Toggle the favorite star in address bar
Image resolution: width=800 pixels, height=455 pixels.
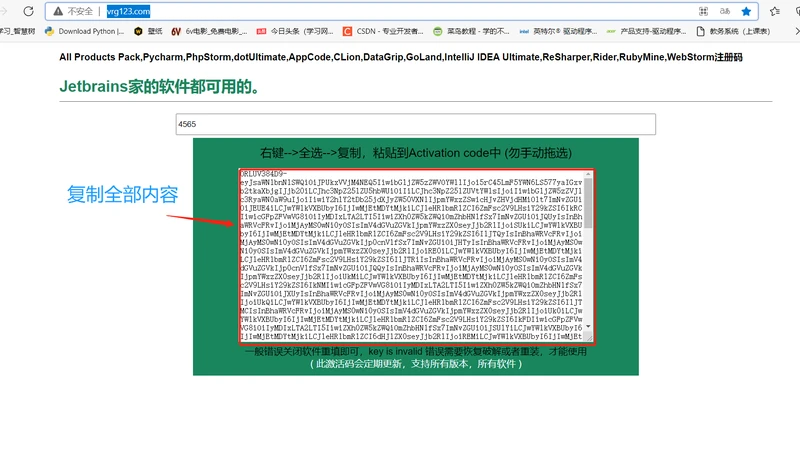click(x=746, y=12)
